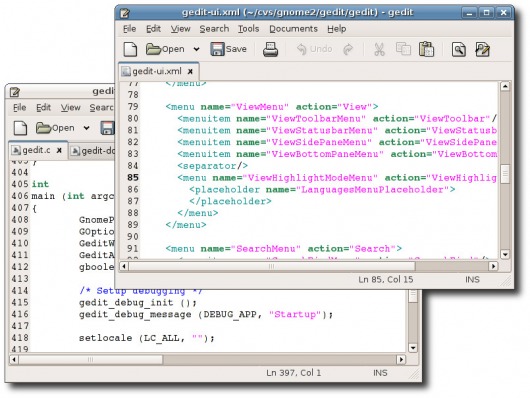
Task: Click the Print icon in toolbar
Action: [270, 49]
